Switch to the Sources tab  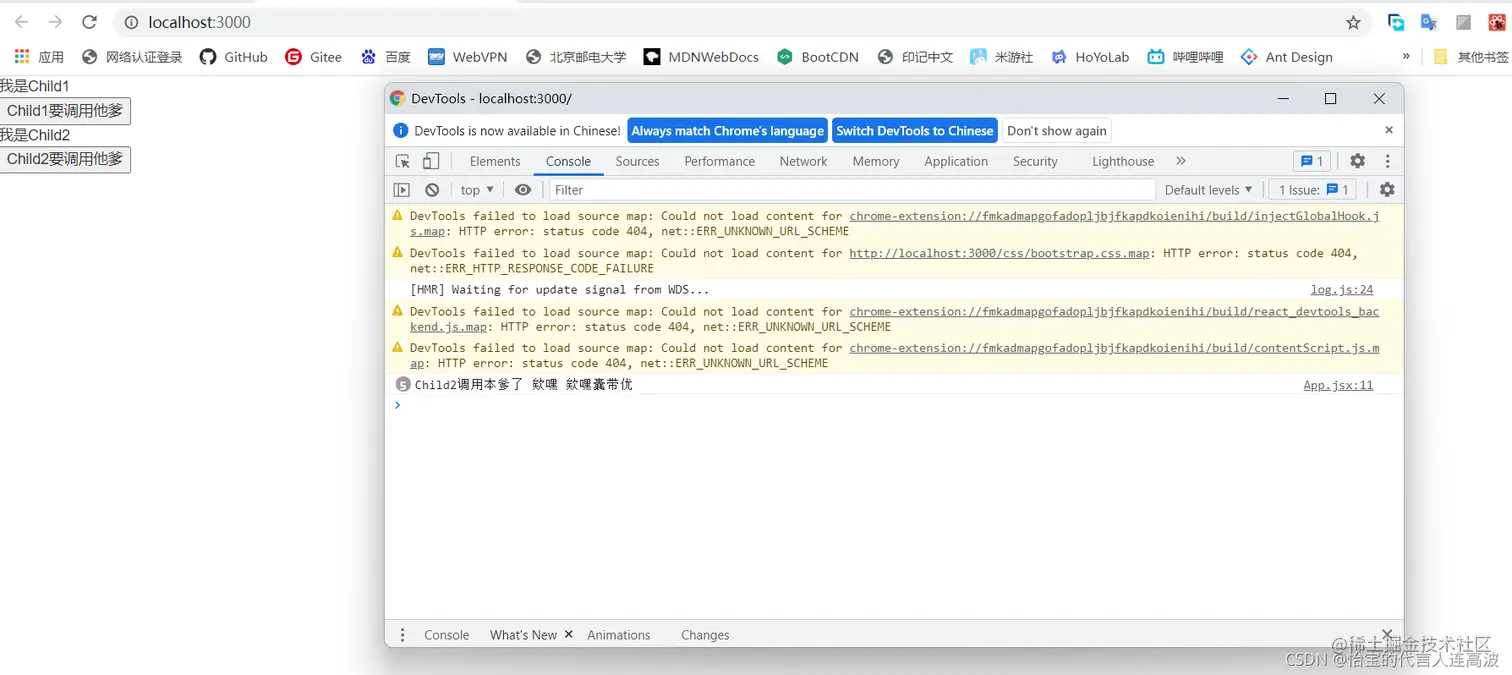pos(637,161)
